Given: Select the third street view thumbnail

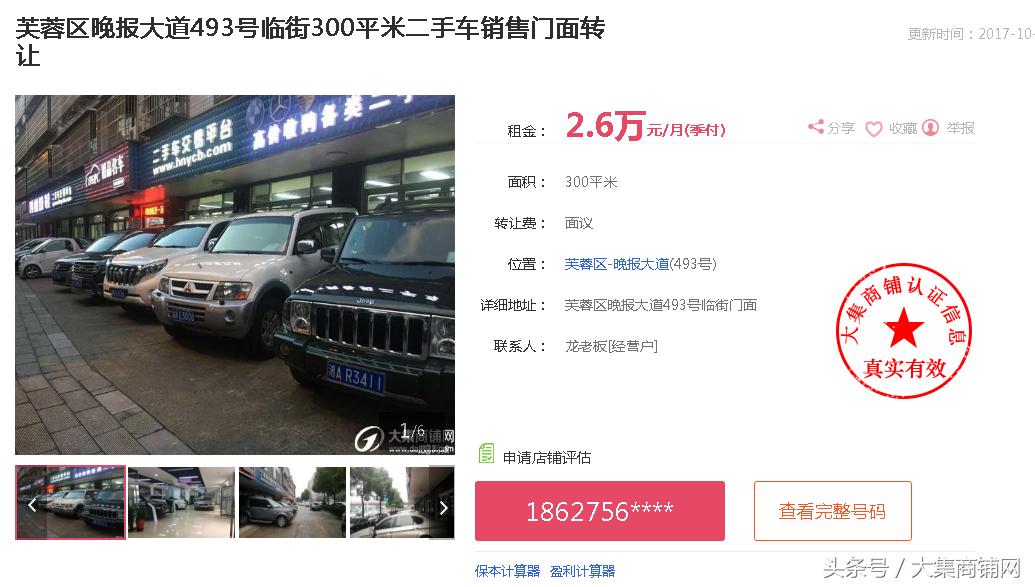Looking at the screenshot, I should pos(292,502).
